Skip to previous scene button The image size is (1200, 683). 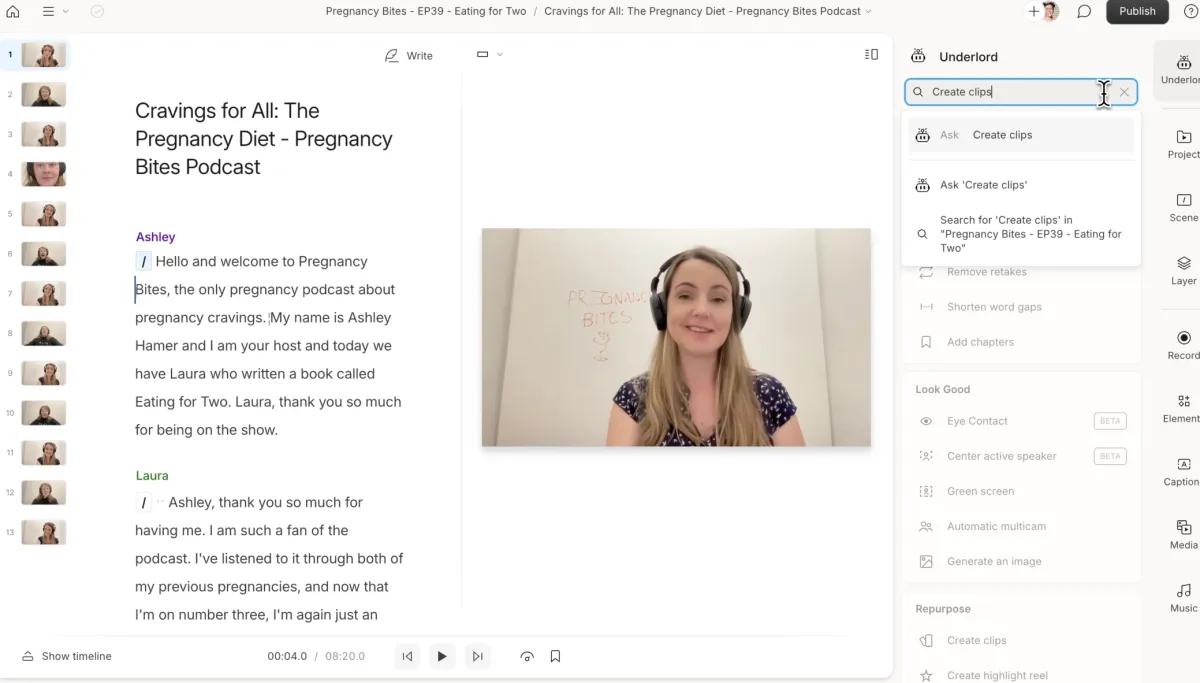[407, 656]
